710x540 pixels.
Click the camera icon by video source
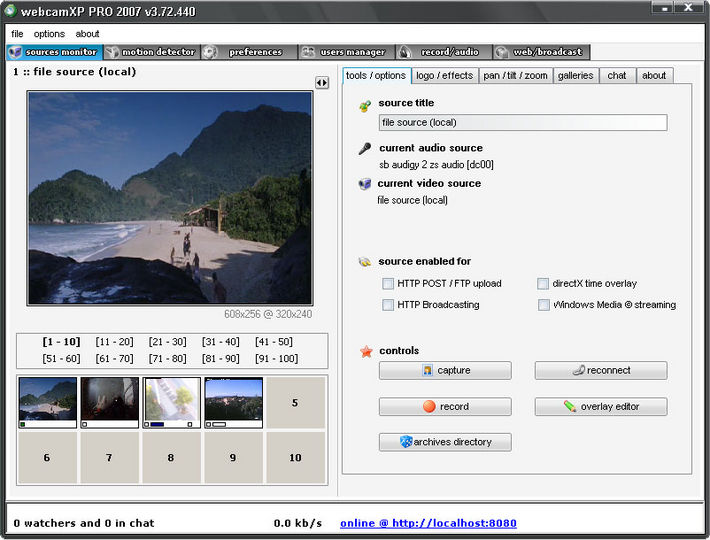coord(365,184)
